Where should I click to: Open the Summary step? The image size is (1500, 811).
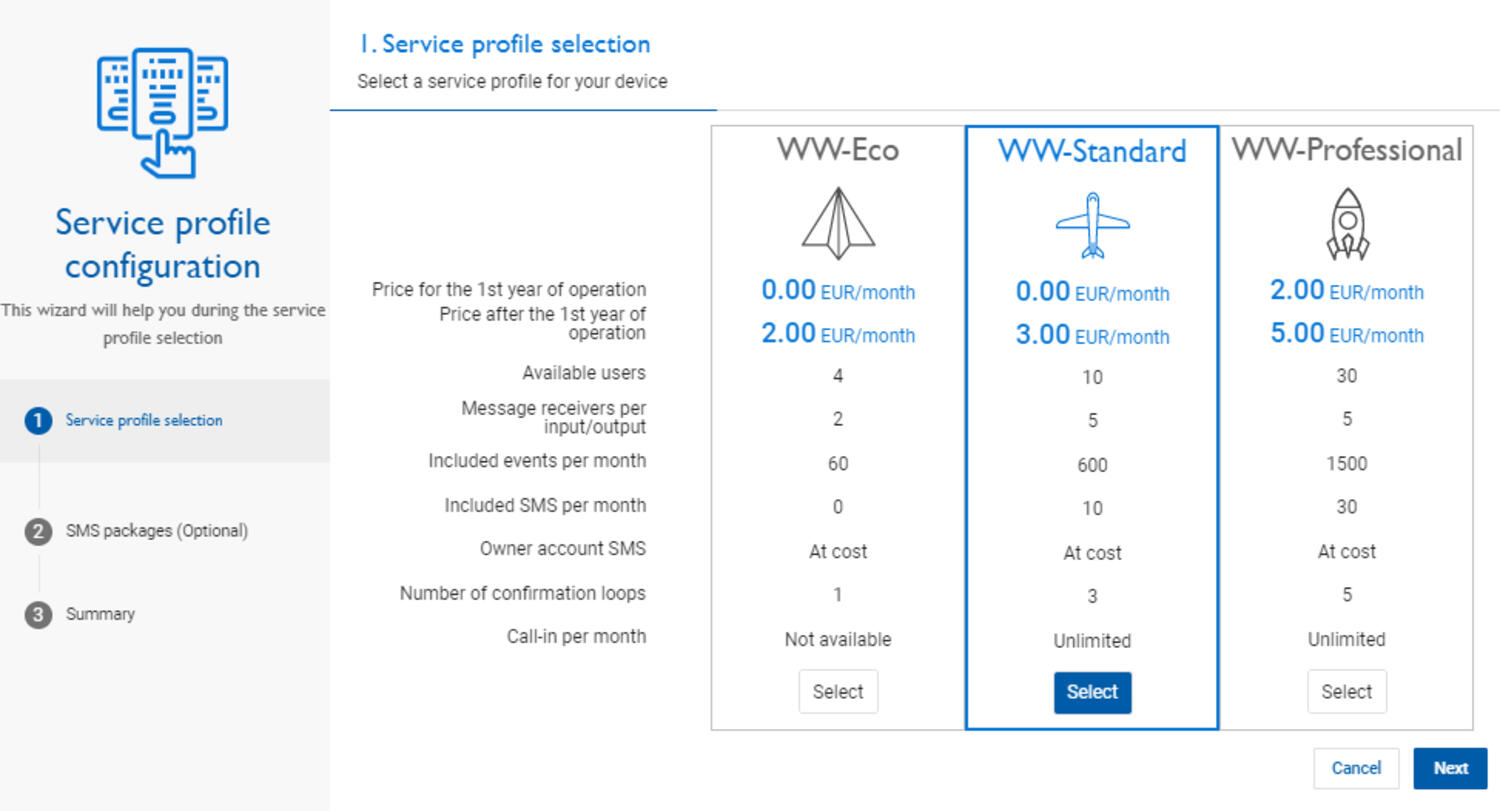point(100,614)
